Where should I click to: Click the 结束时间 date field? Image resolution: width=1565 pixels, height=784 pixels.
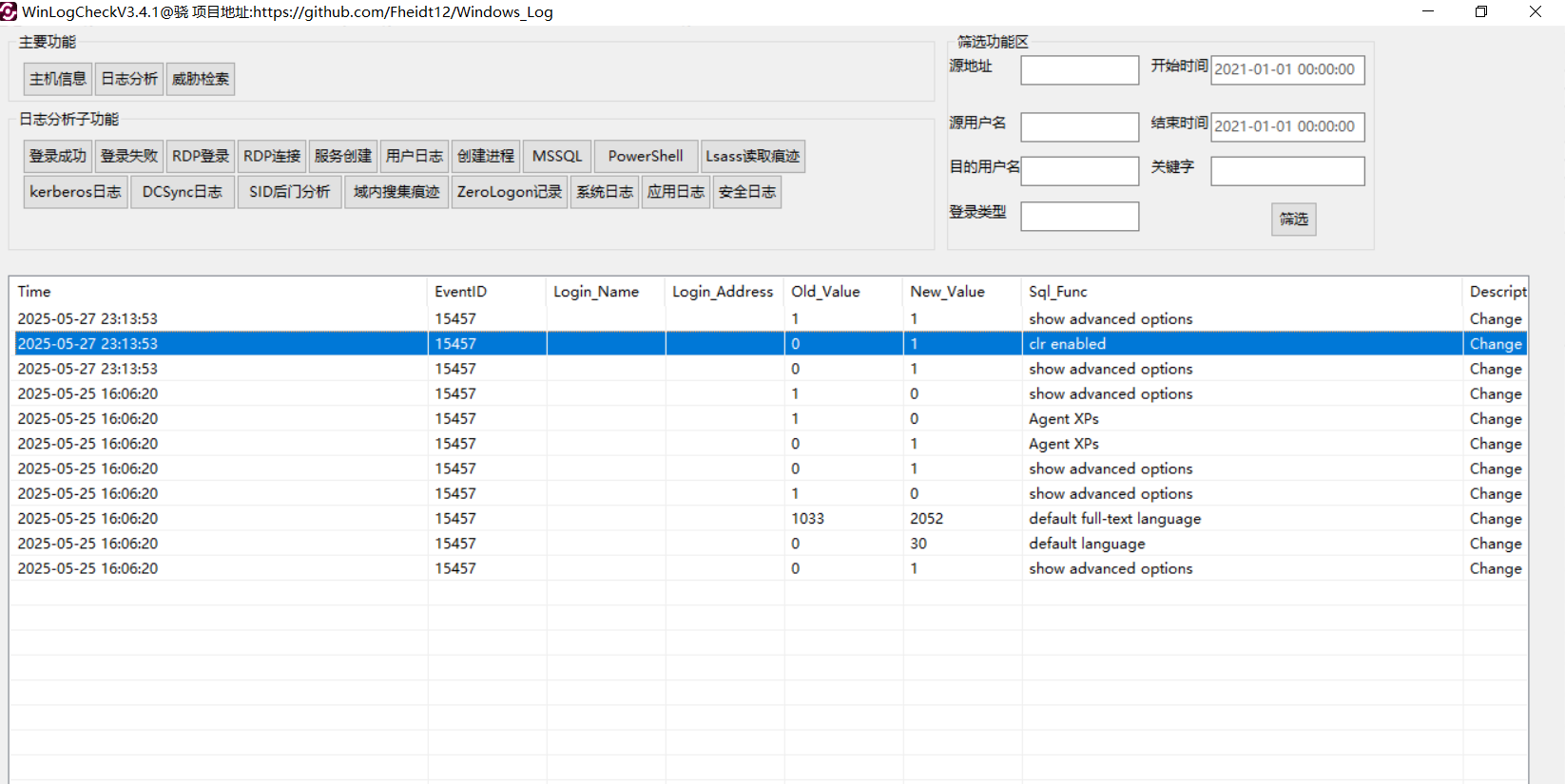point(1288,127)
